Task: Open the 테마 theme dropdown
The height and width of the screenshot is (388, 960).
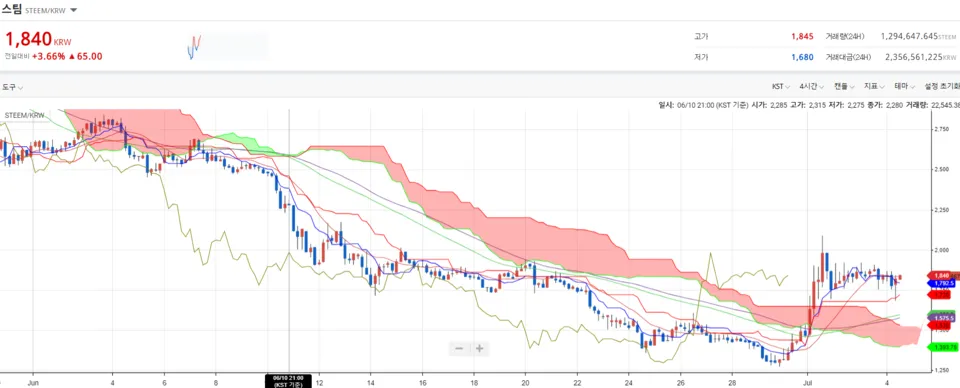Action: coord(905,86)
